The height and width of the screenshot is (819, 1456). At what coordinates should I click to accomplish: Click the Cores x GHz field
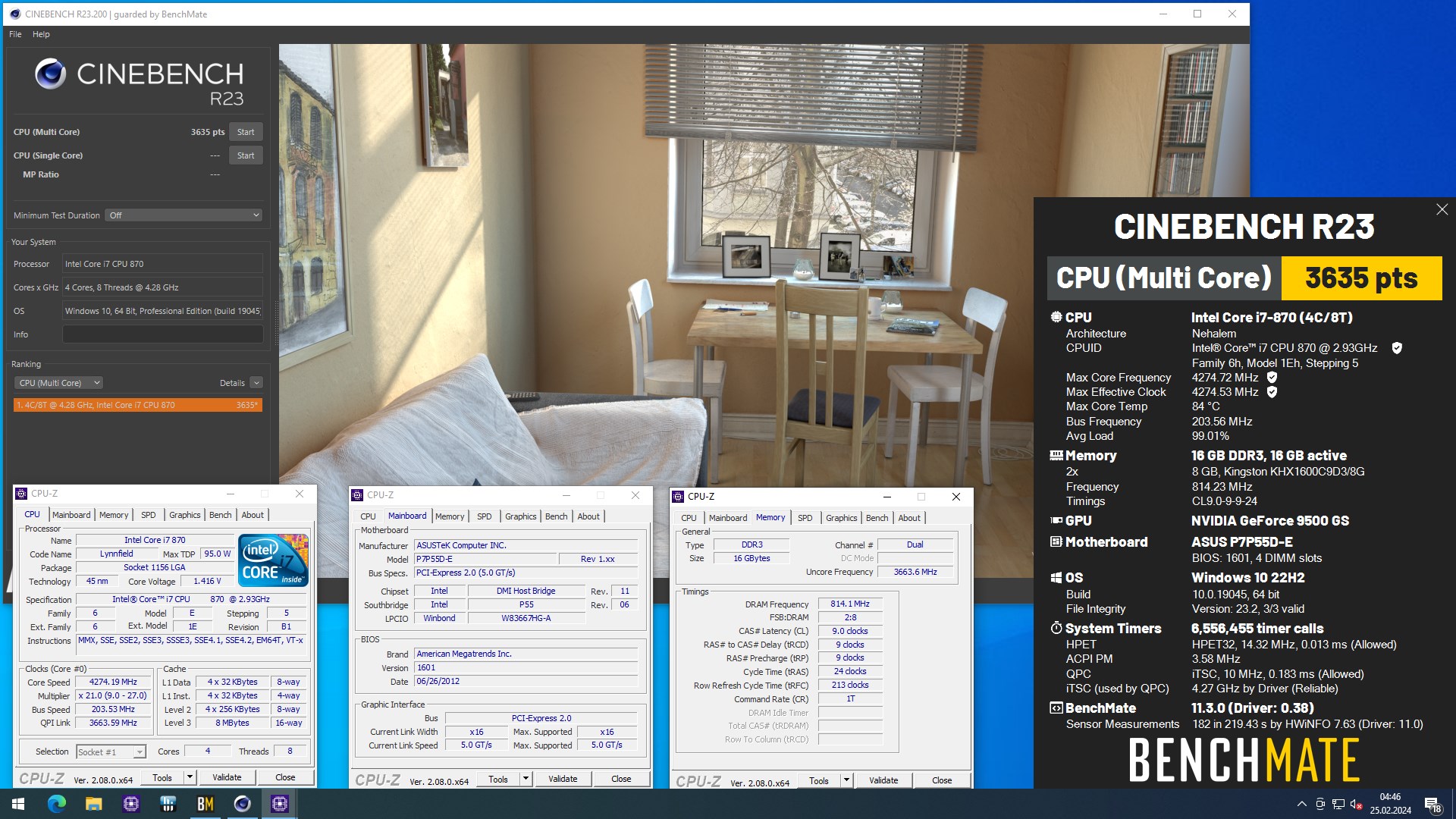point(162,287)
